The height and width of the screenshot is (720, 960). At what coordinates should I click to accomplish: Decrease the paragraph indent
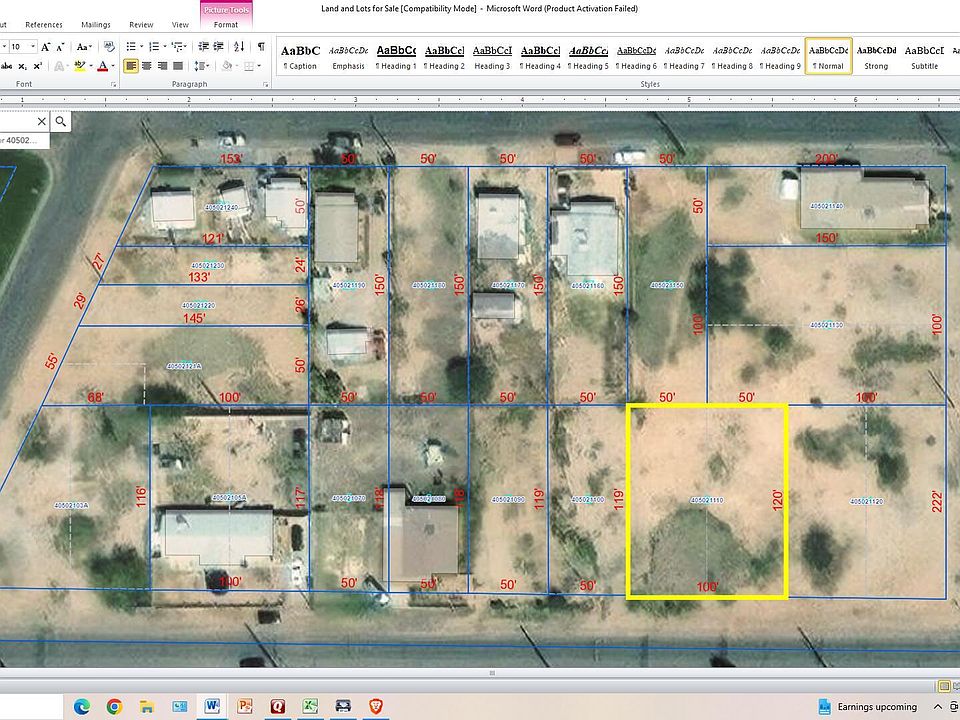[204, 47]
